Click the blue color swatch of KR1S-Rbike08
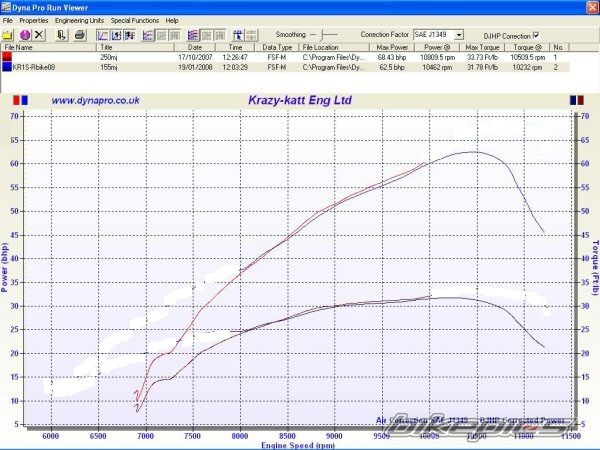The image size is (600, 450). point(6,67)
